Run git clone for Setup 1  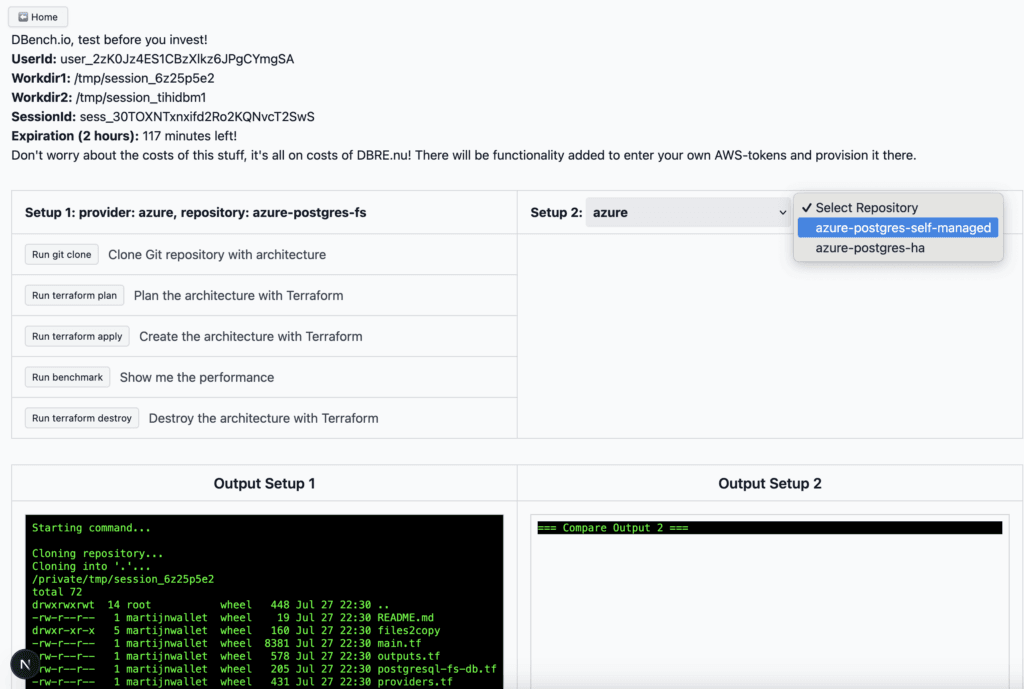pos(62,255)
